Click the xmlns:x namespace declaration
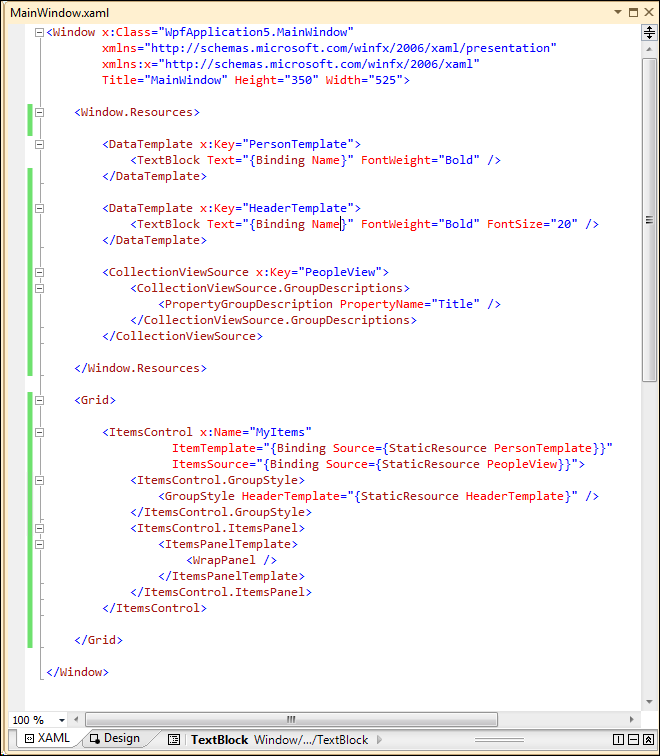The image size is (660, 756). pyautogui.click(x=291, y=64)
